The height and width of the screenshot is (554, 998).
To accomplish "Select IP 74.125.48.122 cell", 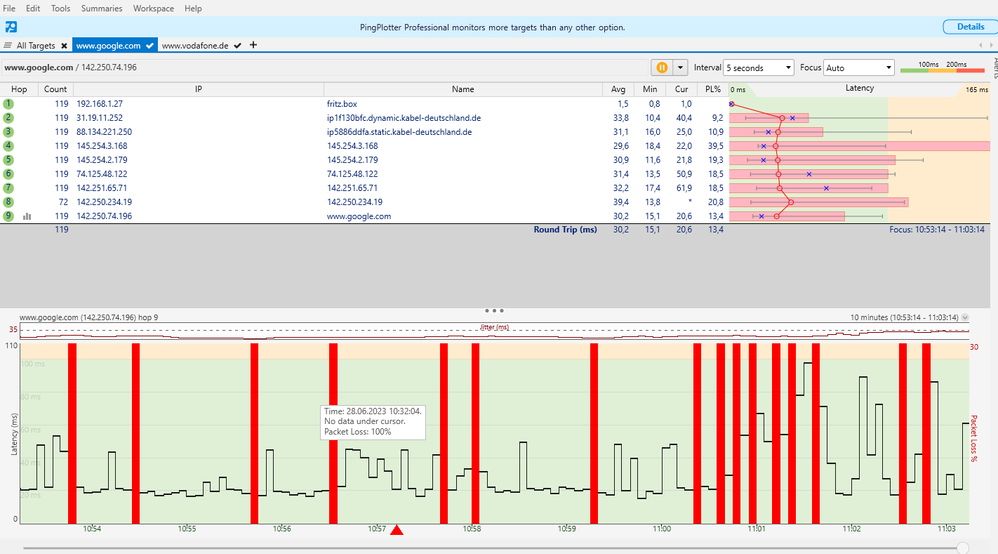I will click(x=102, y=174).
